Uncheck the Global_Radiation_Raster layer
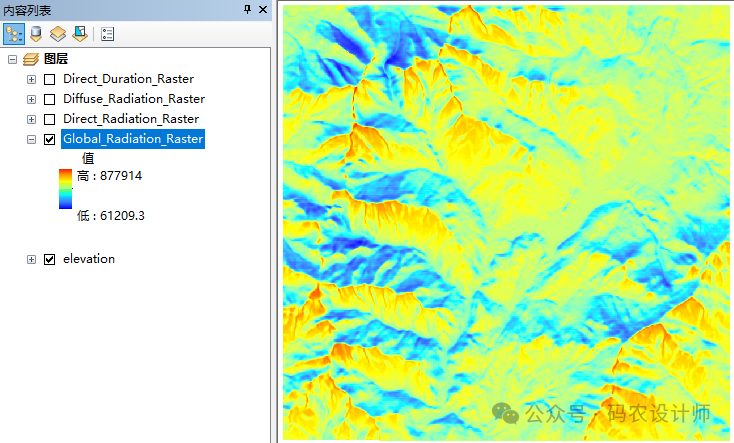Viewport: 734px width, 443px height. tap(50, 139)
